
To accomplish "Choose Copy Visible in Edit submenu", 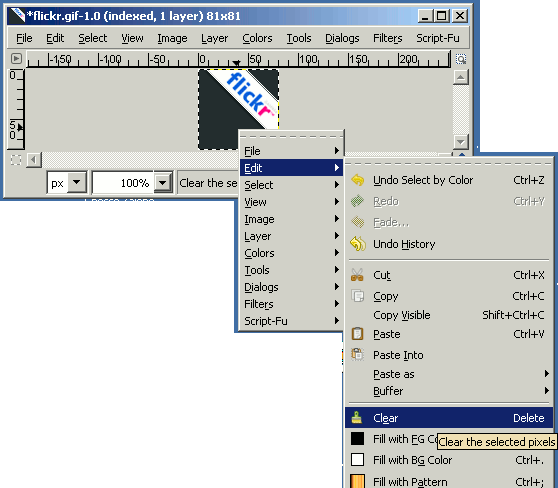I will click(x=449, y=315).
